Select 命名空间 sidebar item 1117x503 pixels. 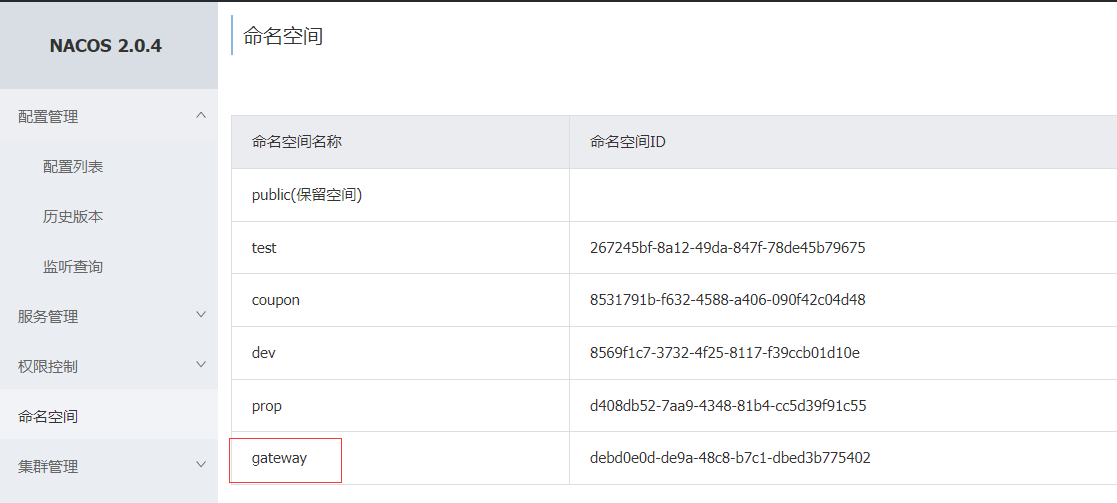click(48, 416)
